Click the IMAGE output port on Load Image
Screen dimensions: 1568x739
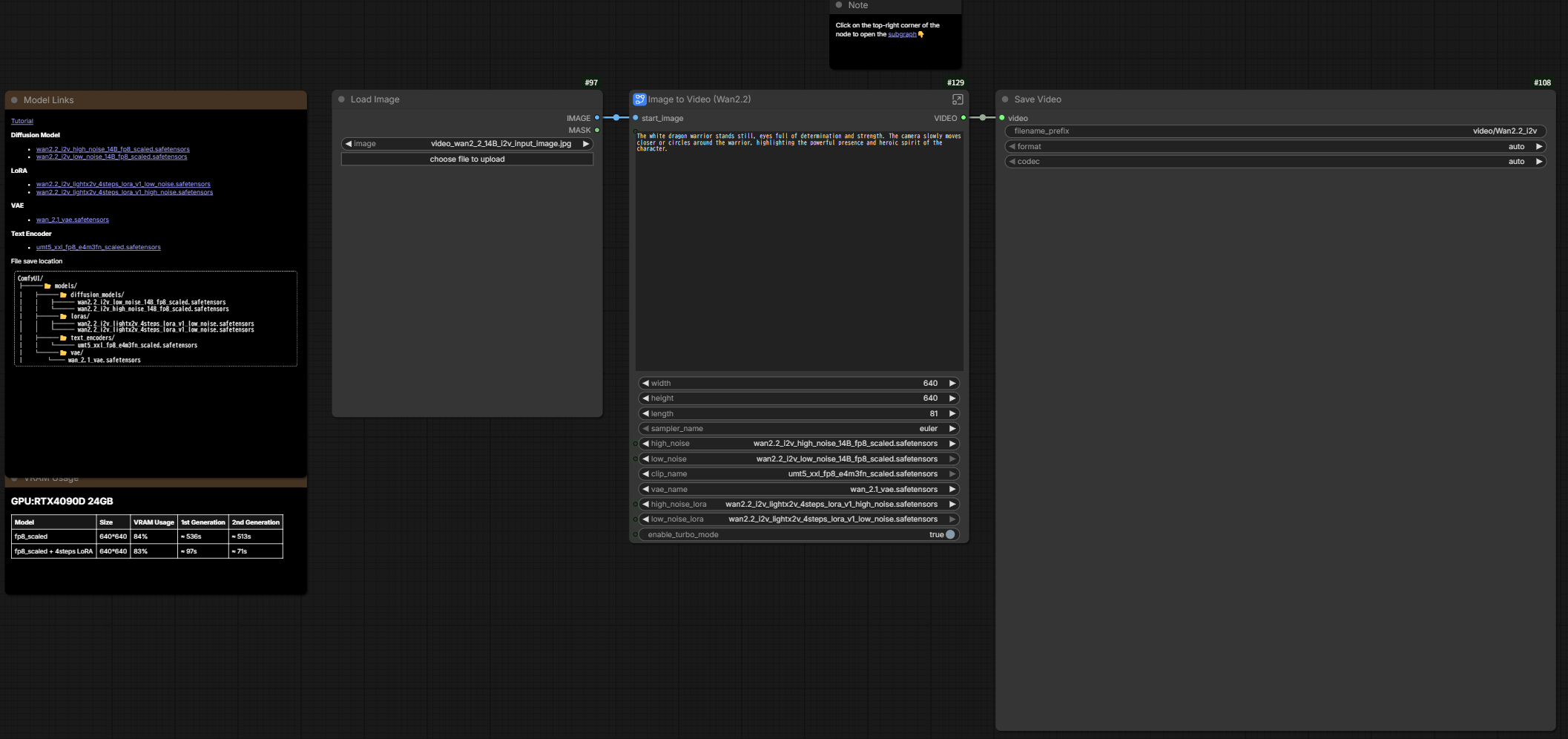tap(597, 118)
